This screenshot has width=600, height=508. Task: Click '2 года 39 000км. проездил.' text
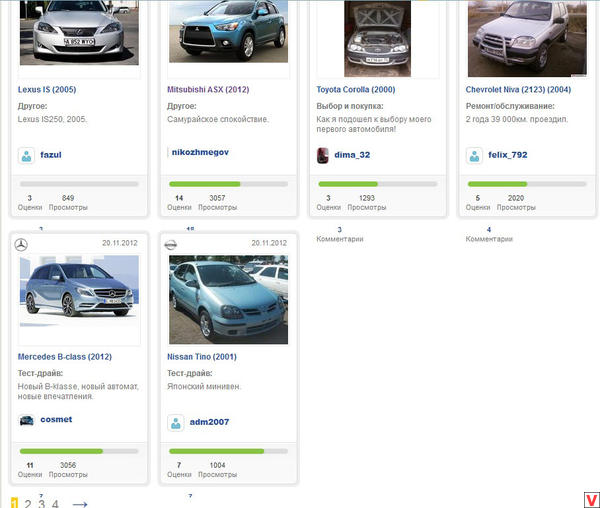517,119
